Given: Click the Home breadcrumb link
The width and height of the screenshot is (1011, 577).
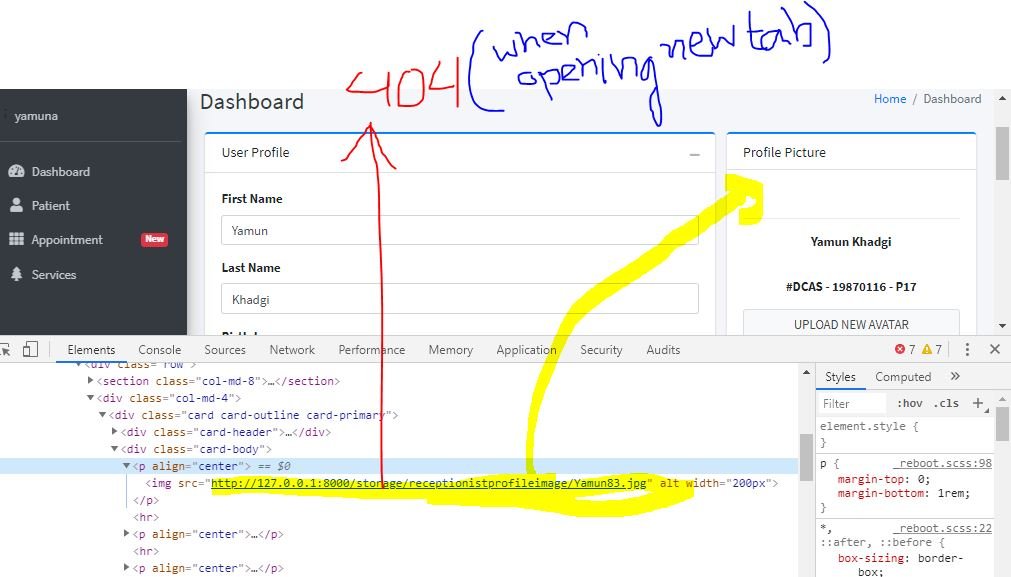Looking at the screenshot, I should pos(890,99).
